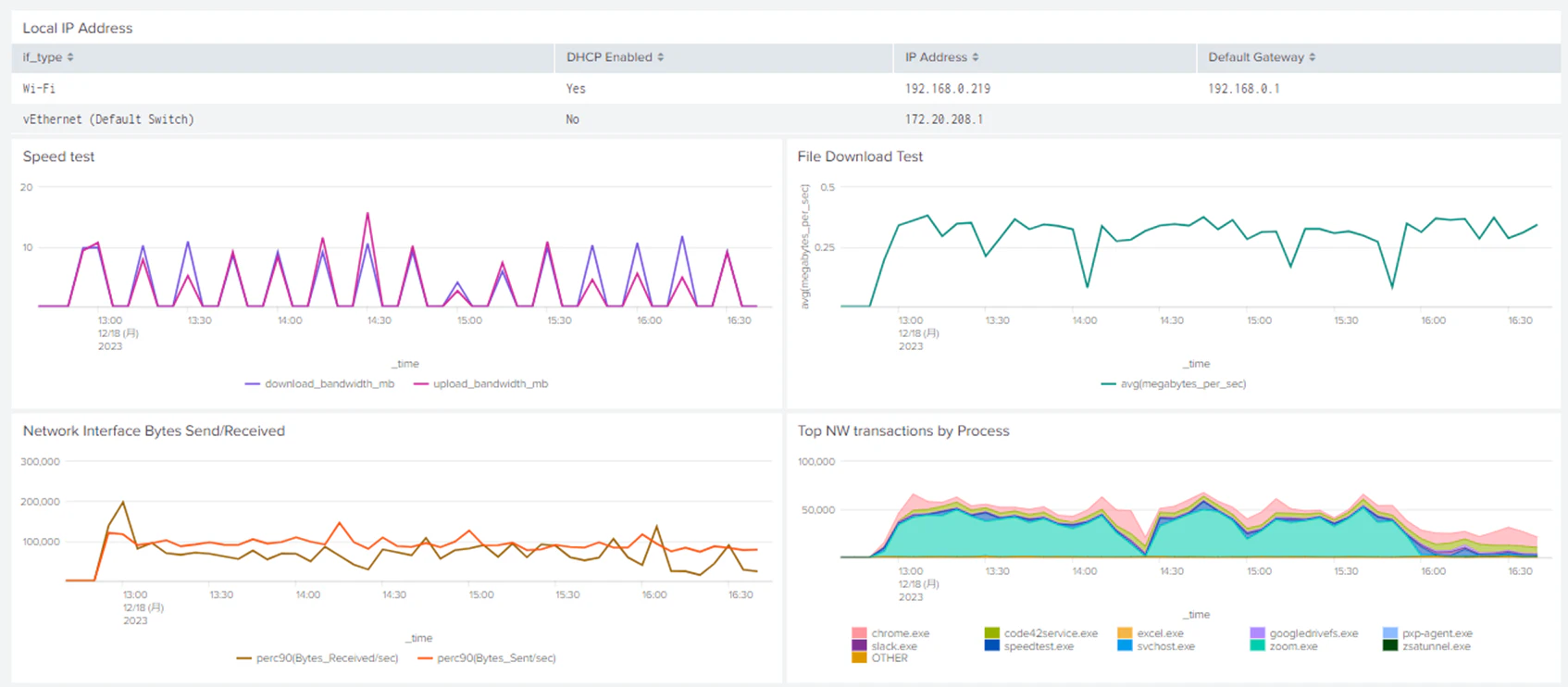Click the upload_bandwidth_mb legend entry
This screenshot has width=1568, height=687.
pos(480,383)
